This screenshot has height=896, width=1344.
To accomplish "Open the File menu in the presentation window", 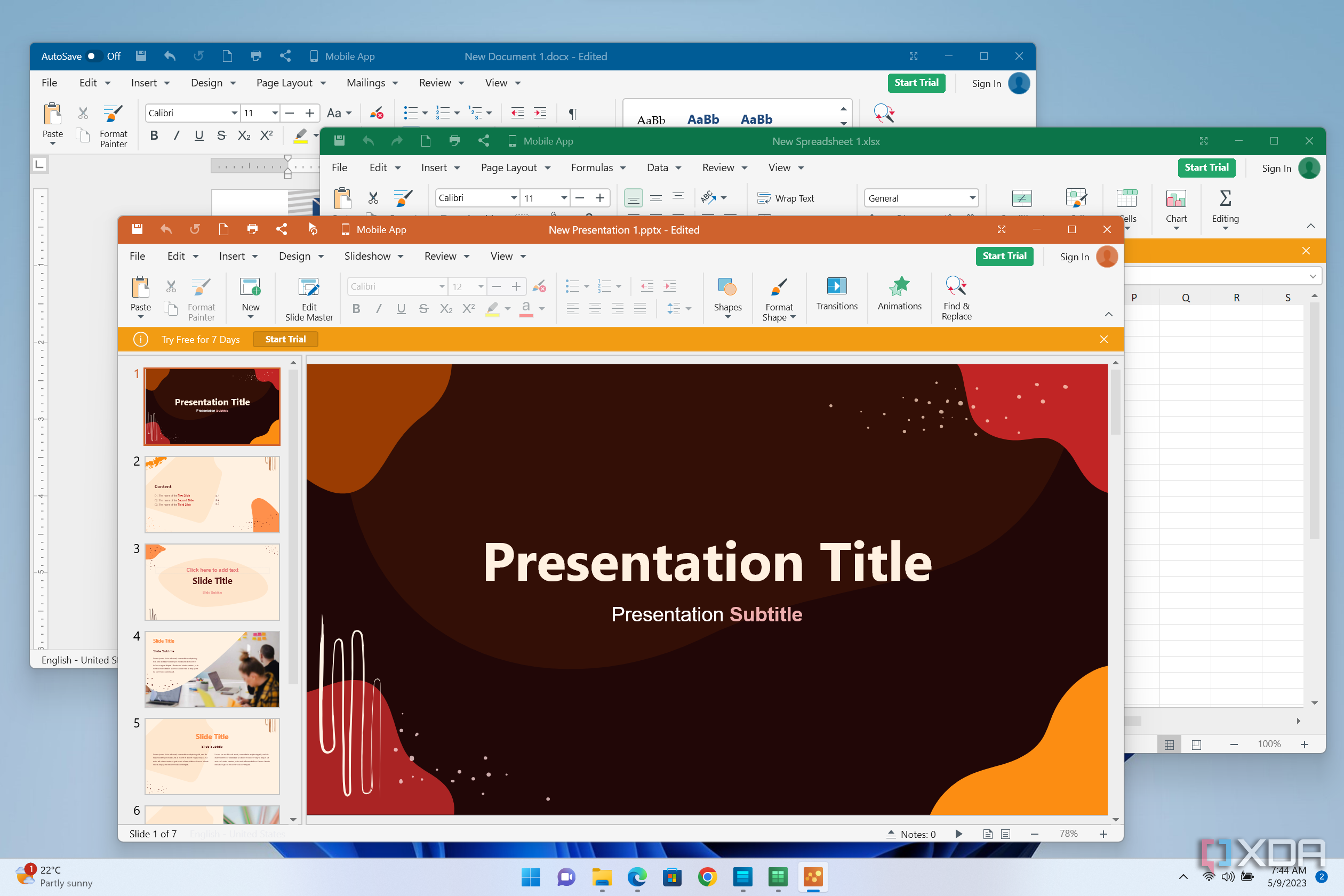I will click(x=137, y=256).
